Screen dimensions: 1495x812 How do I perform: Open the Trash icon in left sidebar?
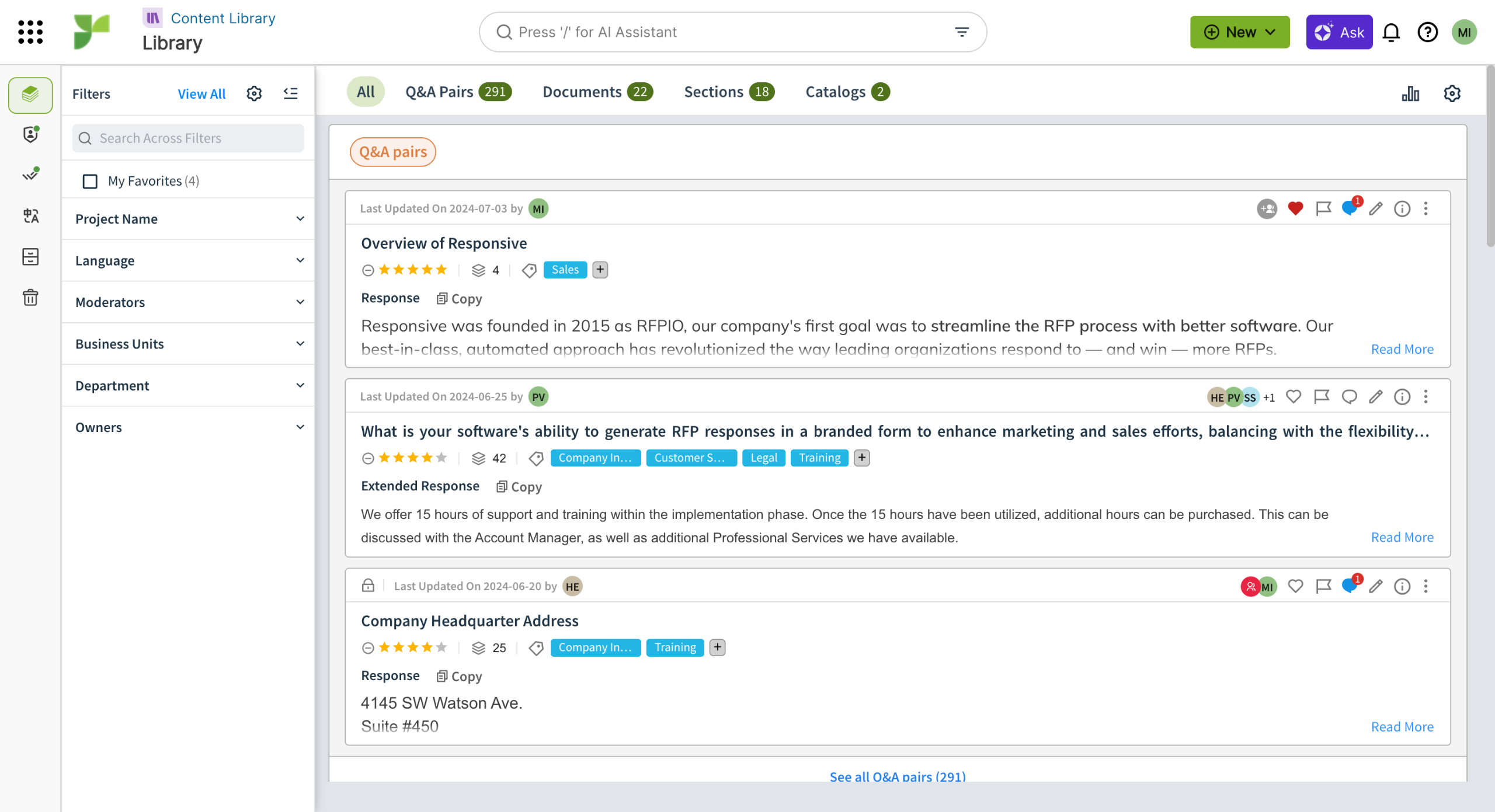click(30, 298)
